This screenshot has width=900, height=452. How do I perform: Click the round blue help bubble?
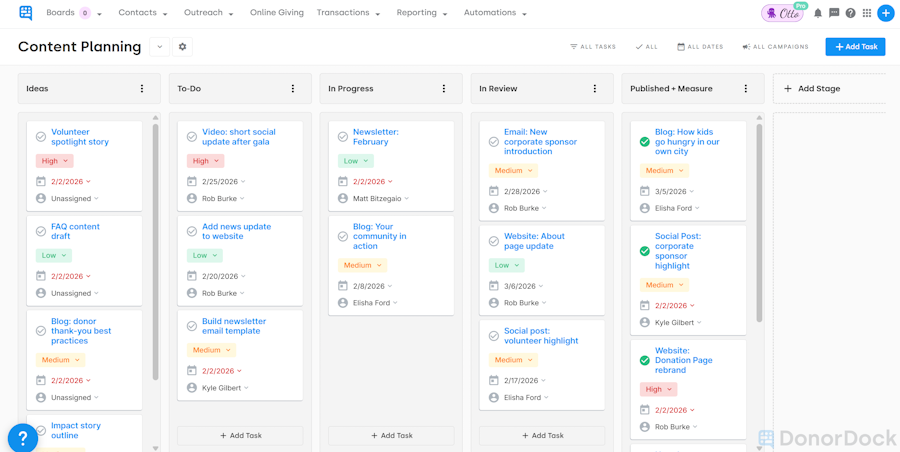[x=23, y=439]
